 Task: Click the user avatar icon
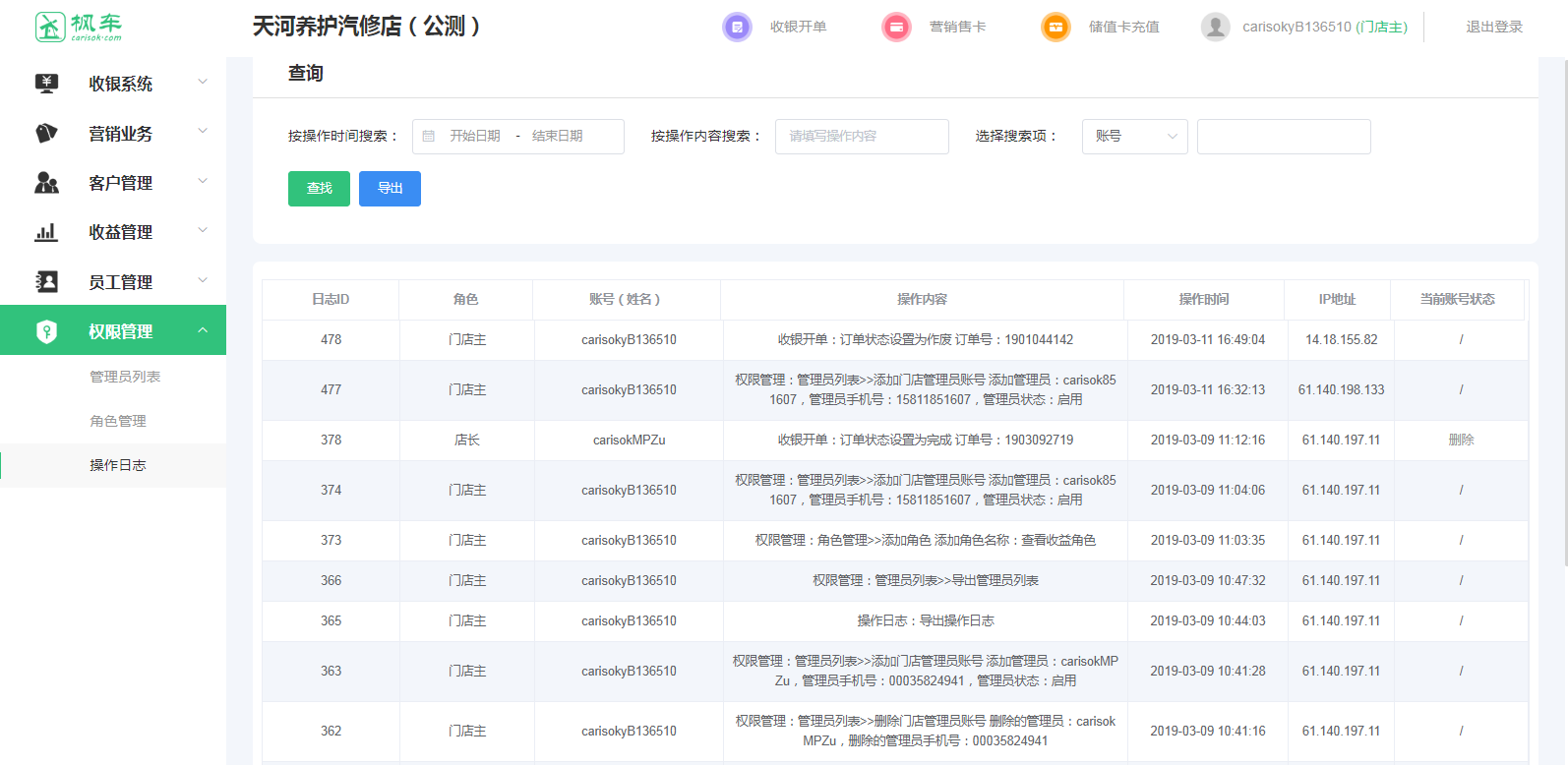click(x=1216, y=27)
